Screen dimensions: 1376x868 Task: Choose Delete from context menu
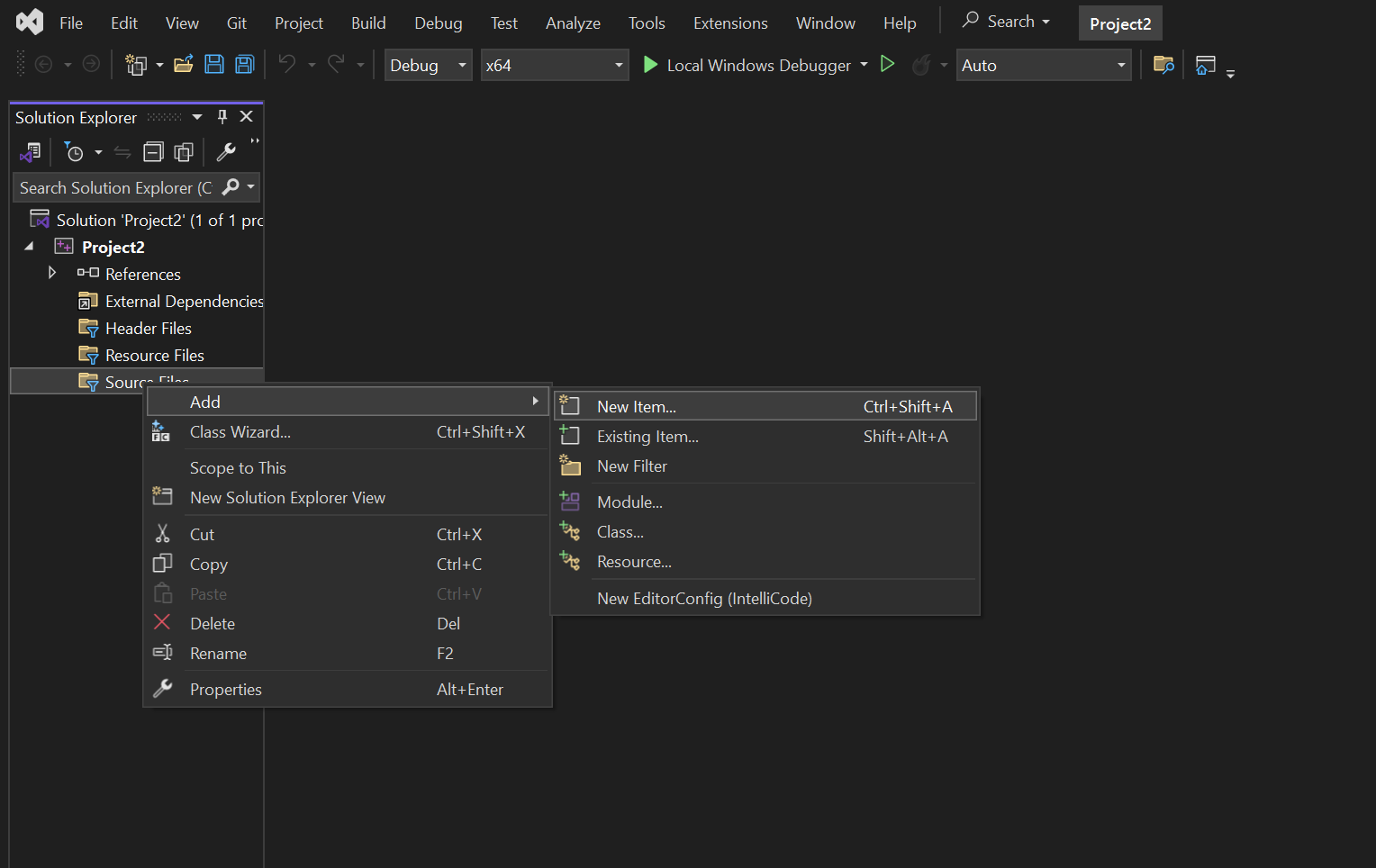pyautogui.click(x=348, y=623)
